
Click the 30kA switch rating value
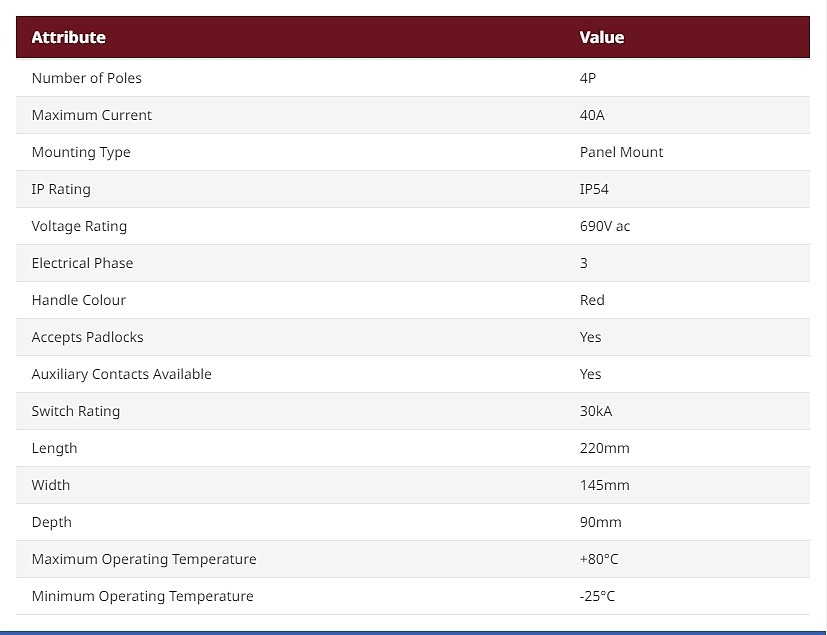click(595, 411)
